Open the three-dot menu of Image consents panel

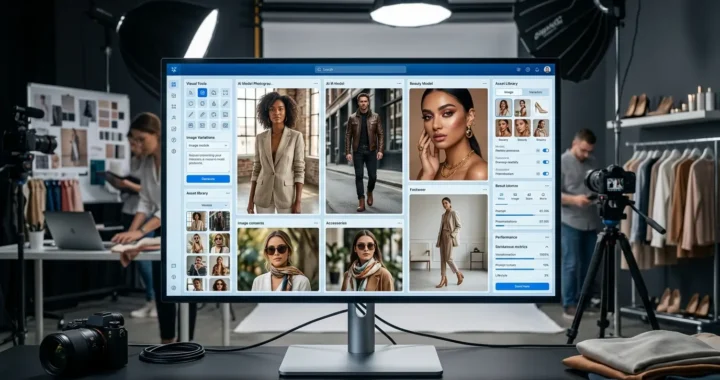coord(315,223)
